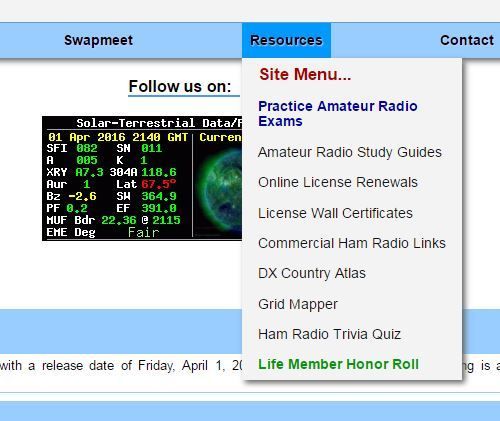The height and width of the screenshot is (421, 500).
Task: Click the Site Menu heading
Action: (x=305, y=74)
